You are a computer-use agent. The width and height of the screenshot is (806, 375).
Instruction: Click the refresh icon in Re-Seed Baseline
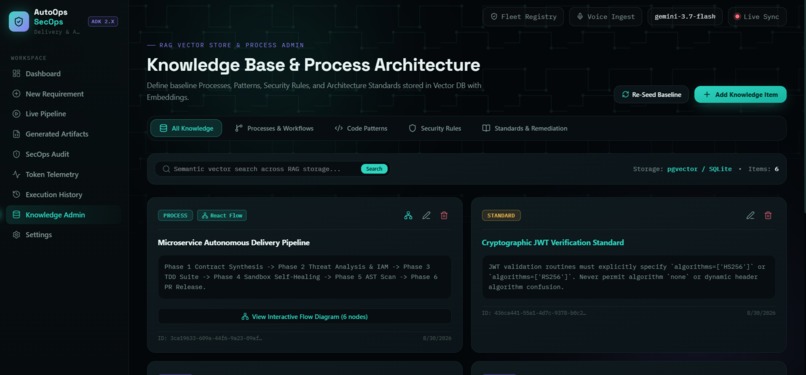click(626, 95)
